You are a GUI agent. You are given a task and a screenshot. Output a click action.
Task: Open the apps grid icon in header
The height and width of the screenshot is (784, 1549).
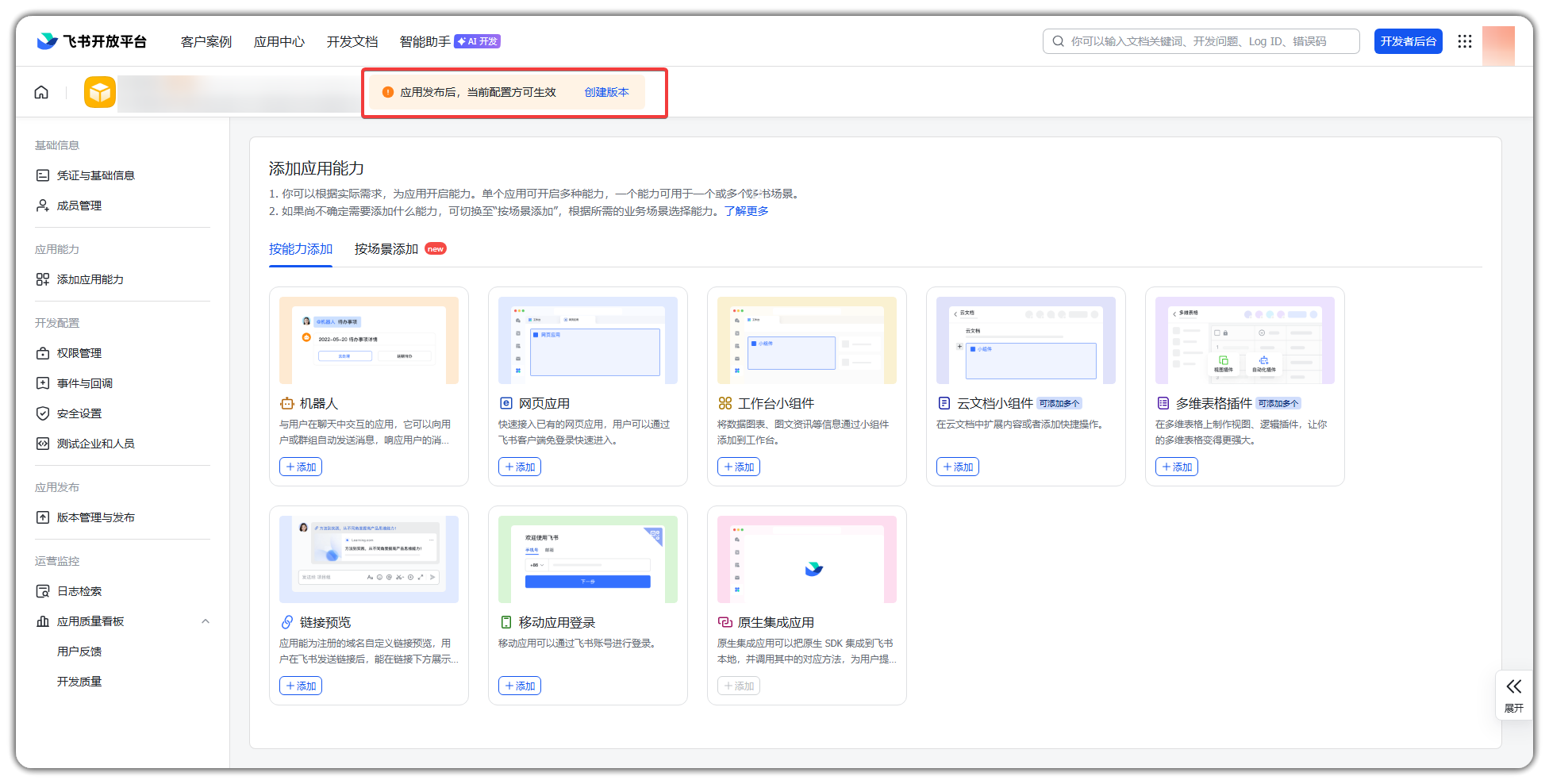pyautogui.click(x=1464, y=41)
